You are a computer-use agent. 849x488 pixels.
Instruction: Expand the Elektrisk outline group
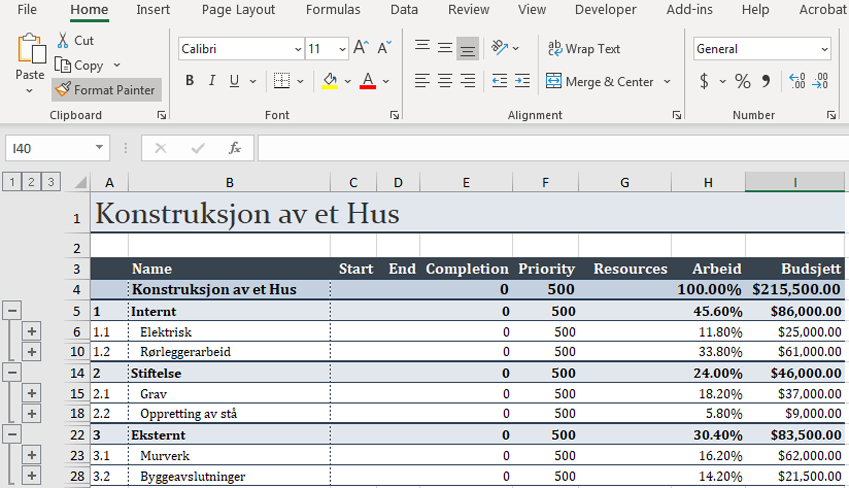coord(31,331)
